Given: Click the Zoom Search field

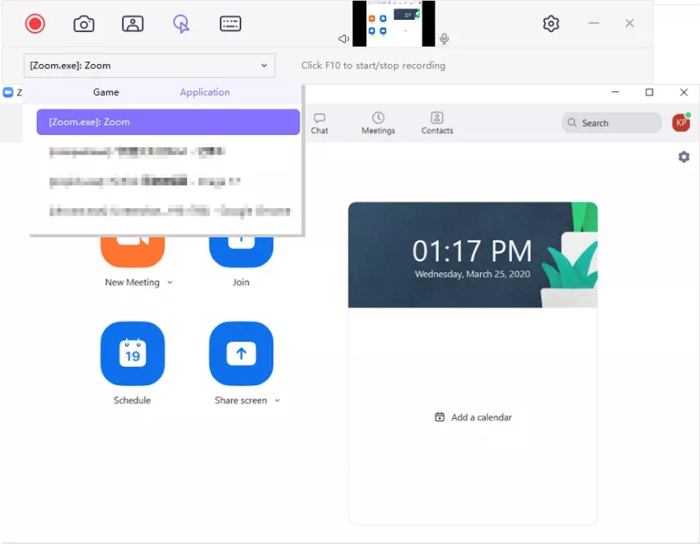Looking at the screenshot, I should (611, 123).
